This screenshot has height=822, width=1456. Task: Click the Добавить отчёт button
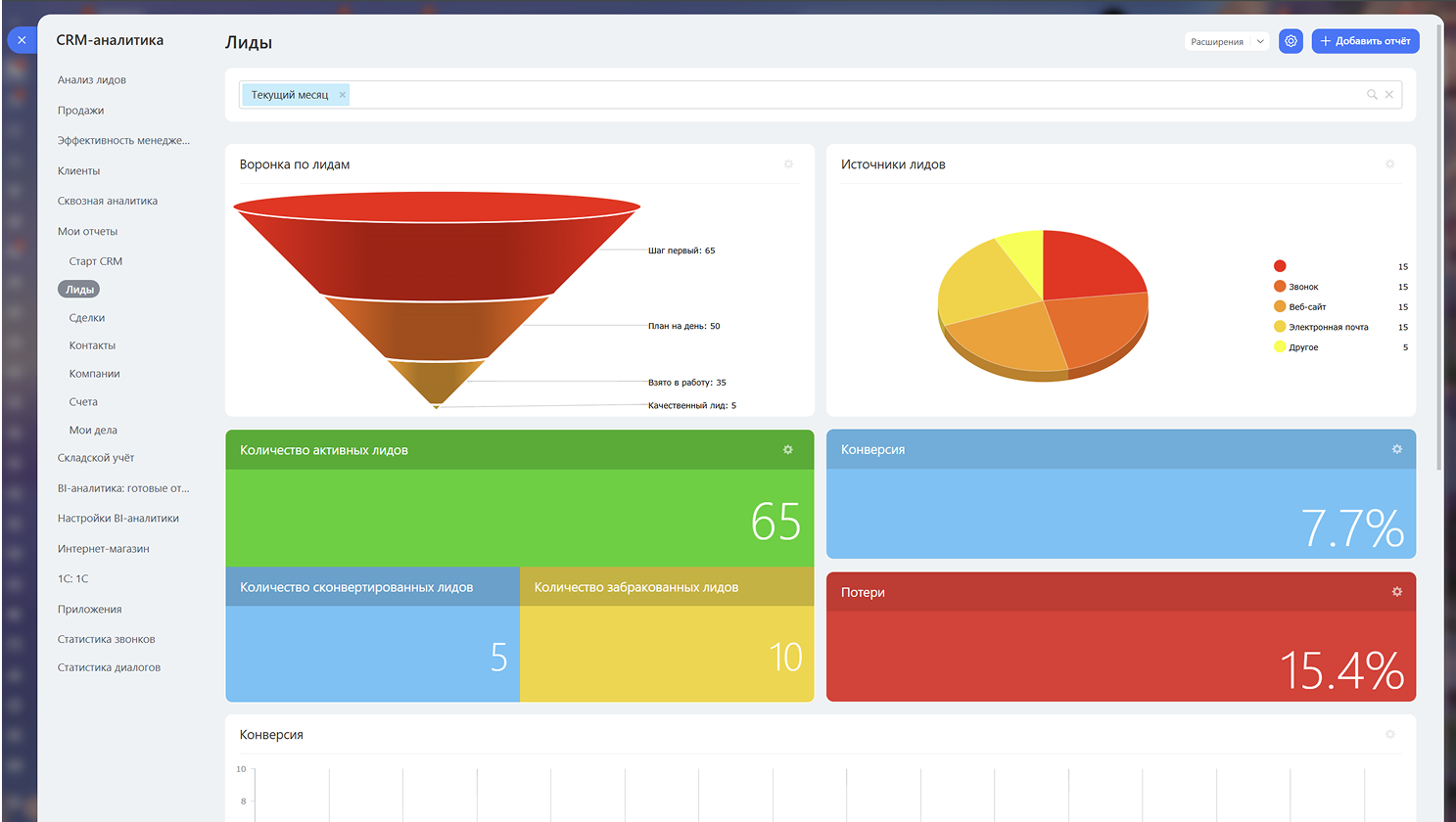click(1365, 41)
